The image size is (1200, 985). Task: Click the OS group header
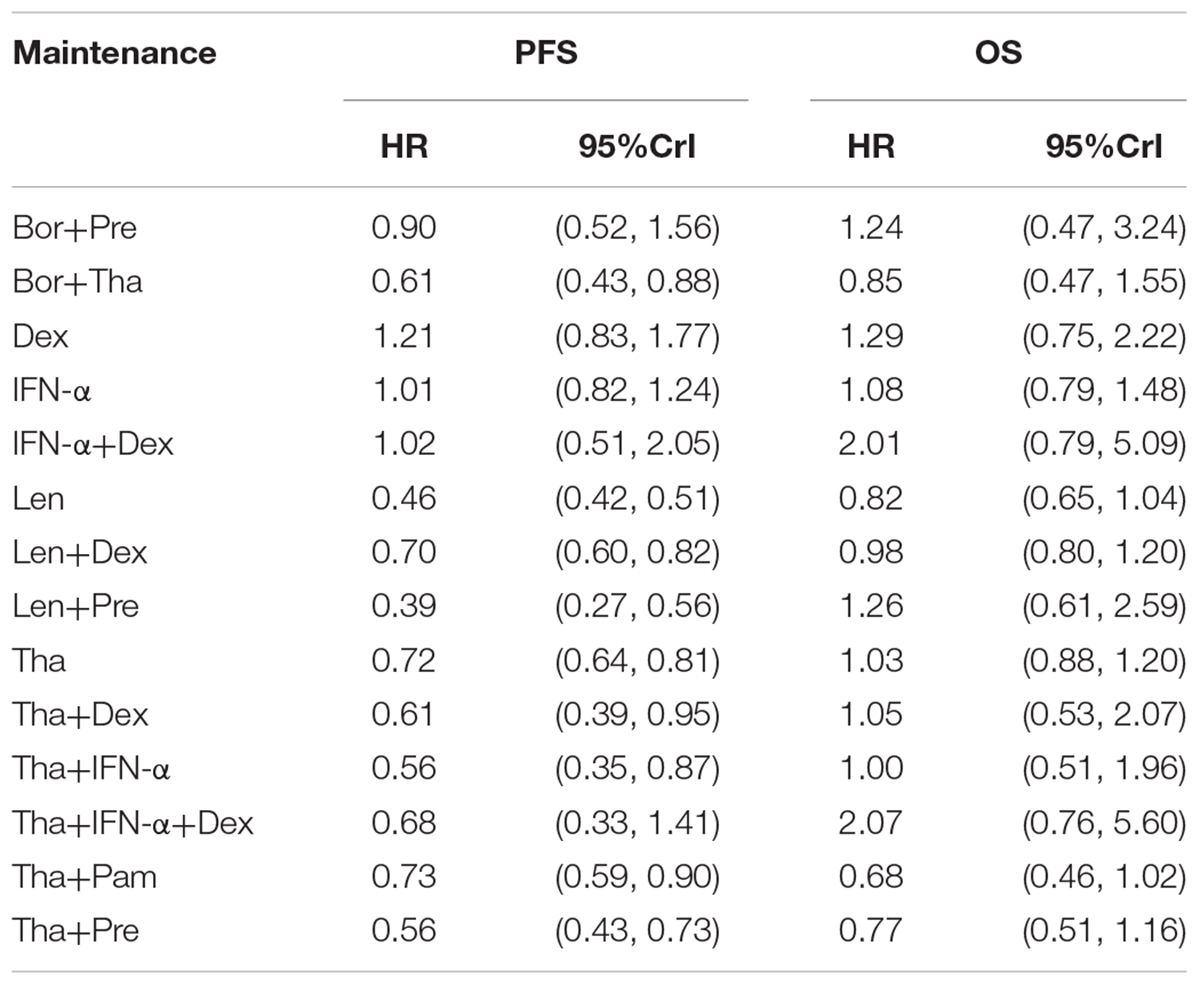point(998,53)
